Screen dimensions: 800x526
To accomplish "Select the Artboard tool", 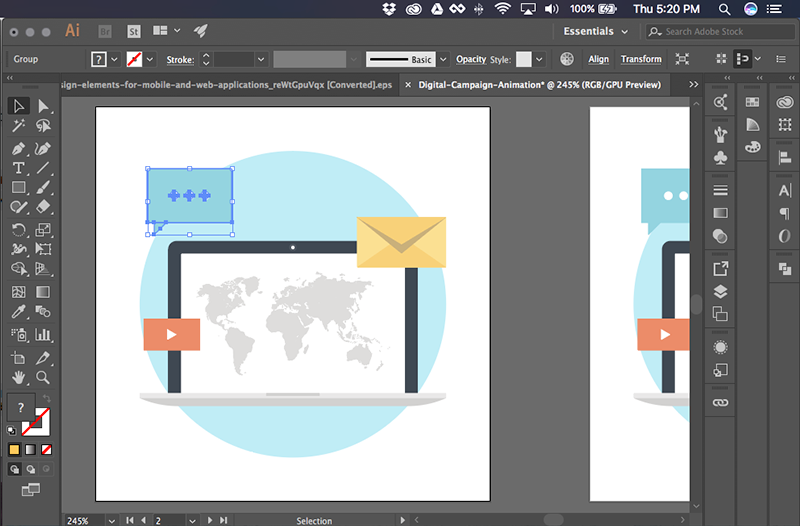I will click(x=18, y=358).
